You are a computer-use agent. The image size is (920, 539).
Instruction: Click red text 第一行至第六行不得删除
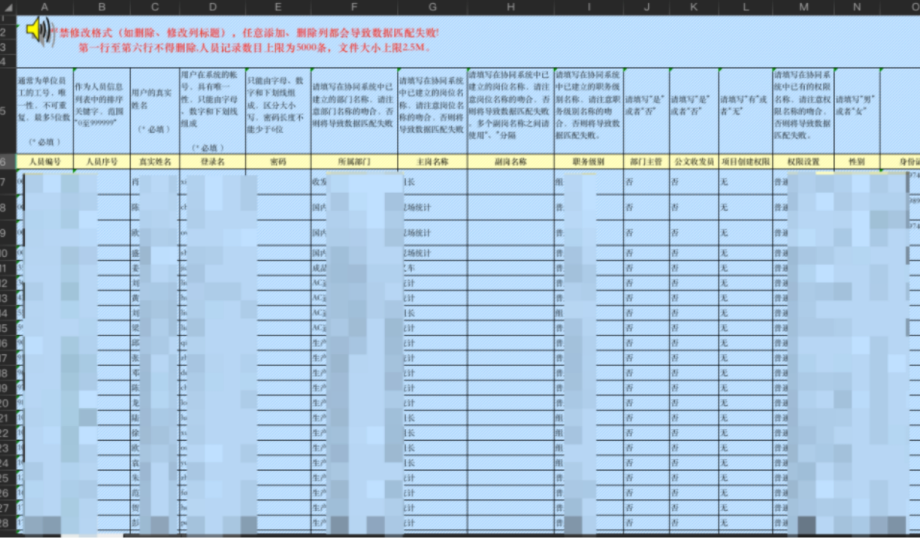(x=255, y=48)
